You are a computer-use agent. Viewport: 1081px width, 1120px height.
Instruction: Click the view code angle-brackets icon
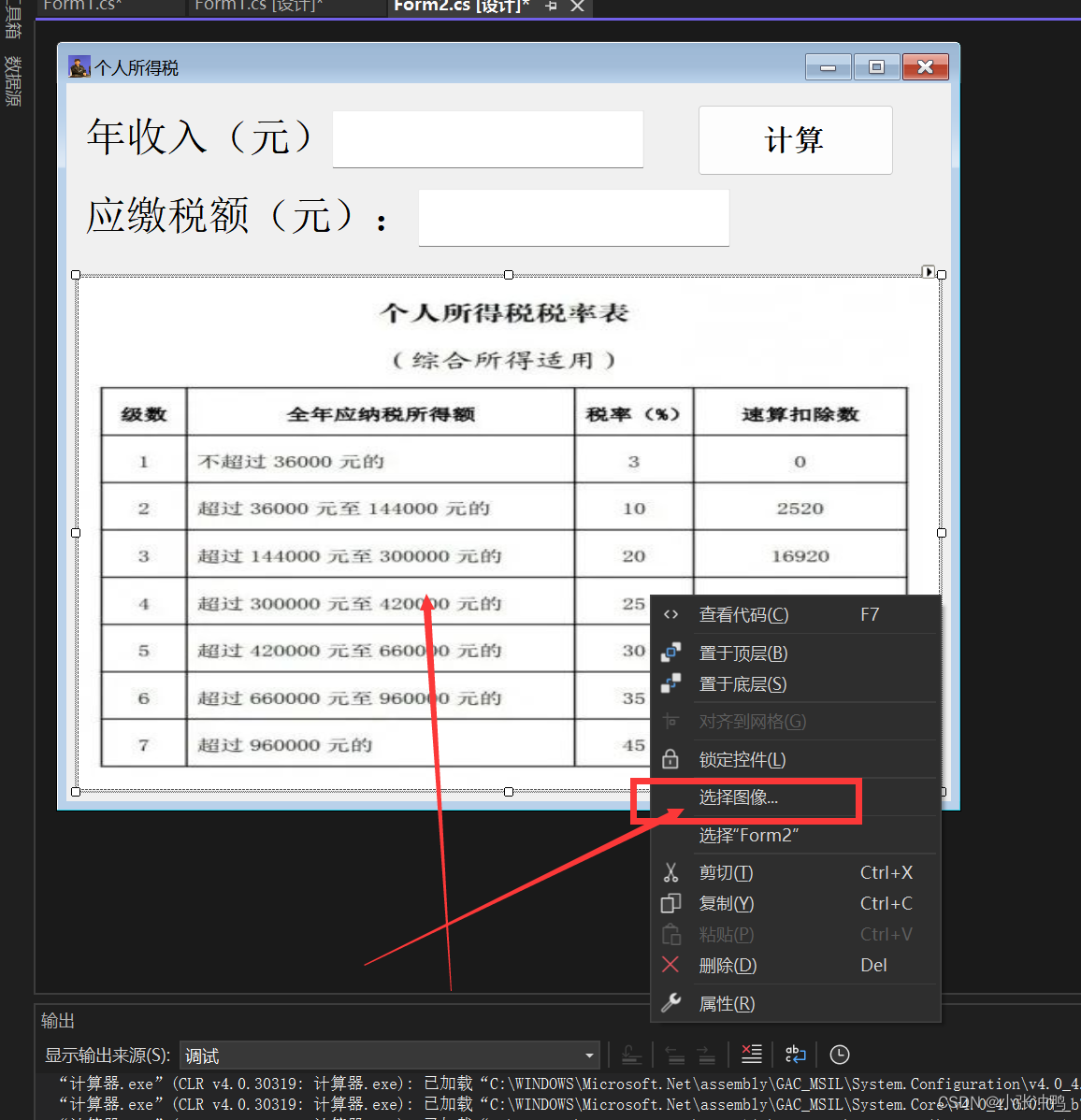click(670, 614)
